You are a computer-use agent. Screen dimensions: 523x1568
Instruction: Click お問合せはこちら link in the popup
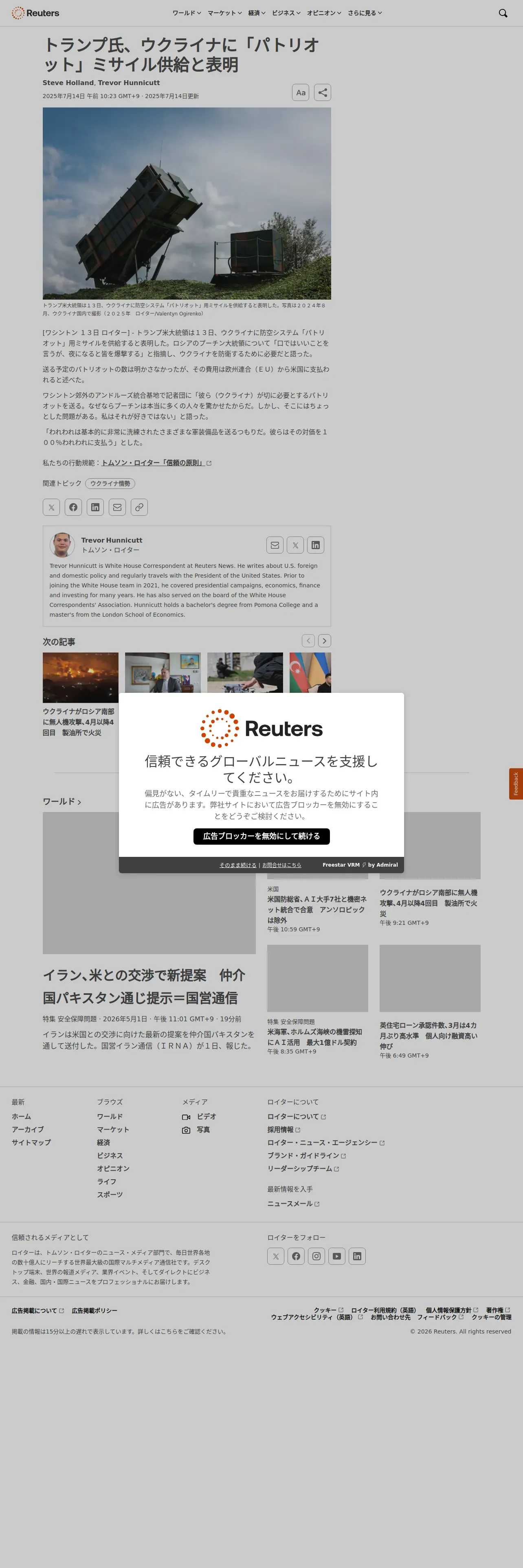(x=282, y=865)
